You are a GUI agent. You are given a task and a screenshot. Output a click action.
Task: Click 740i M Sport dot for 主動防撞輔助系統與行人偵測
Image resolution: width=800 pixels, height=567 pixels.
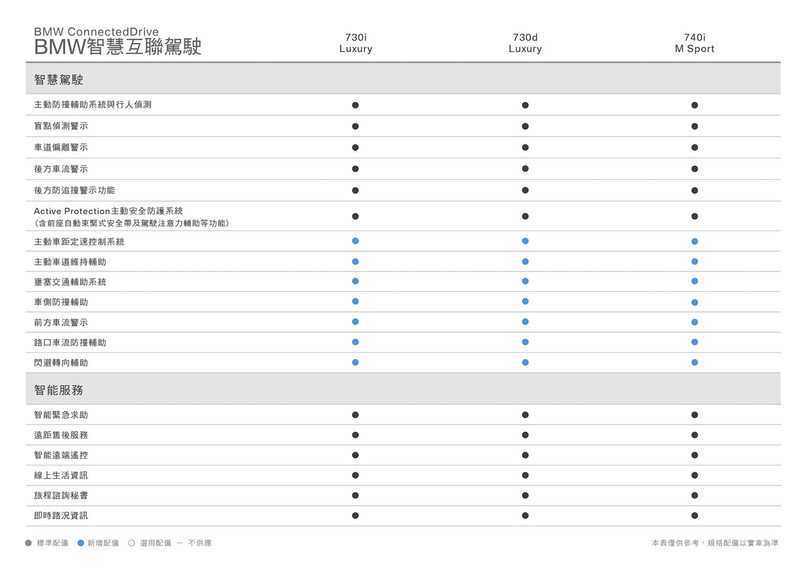[x=694, y=105]
